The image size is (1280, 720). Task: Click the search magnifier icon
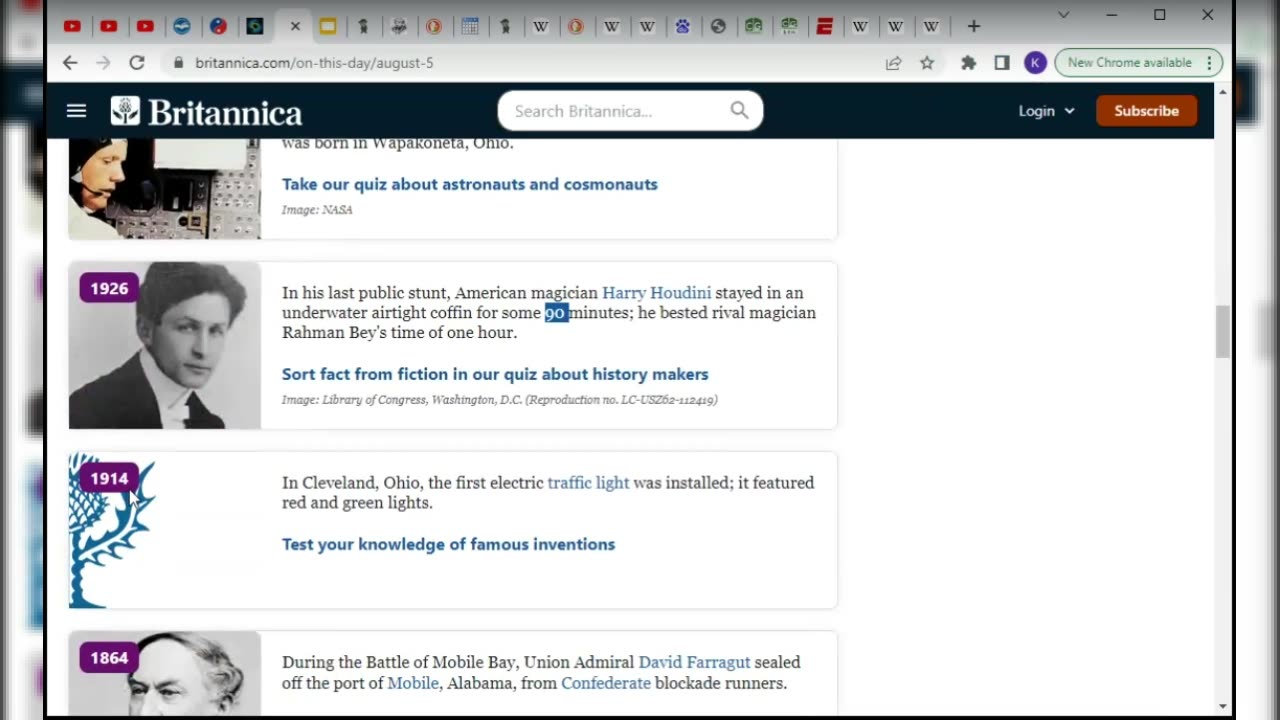click(739, 110)
